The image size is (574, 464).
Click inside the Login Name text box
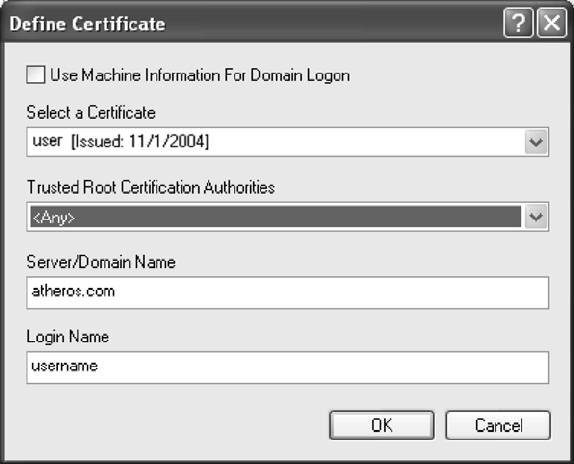pos(287,368)
